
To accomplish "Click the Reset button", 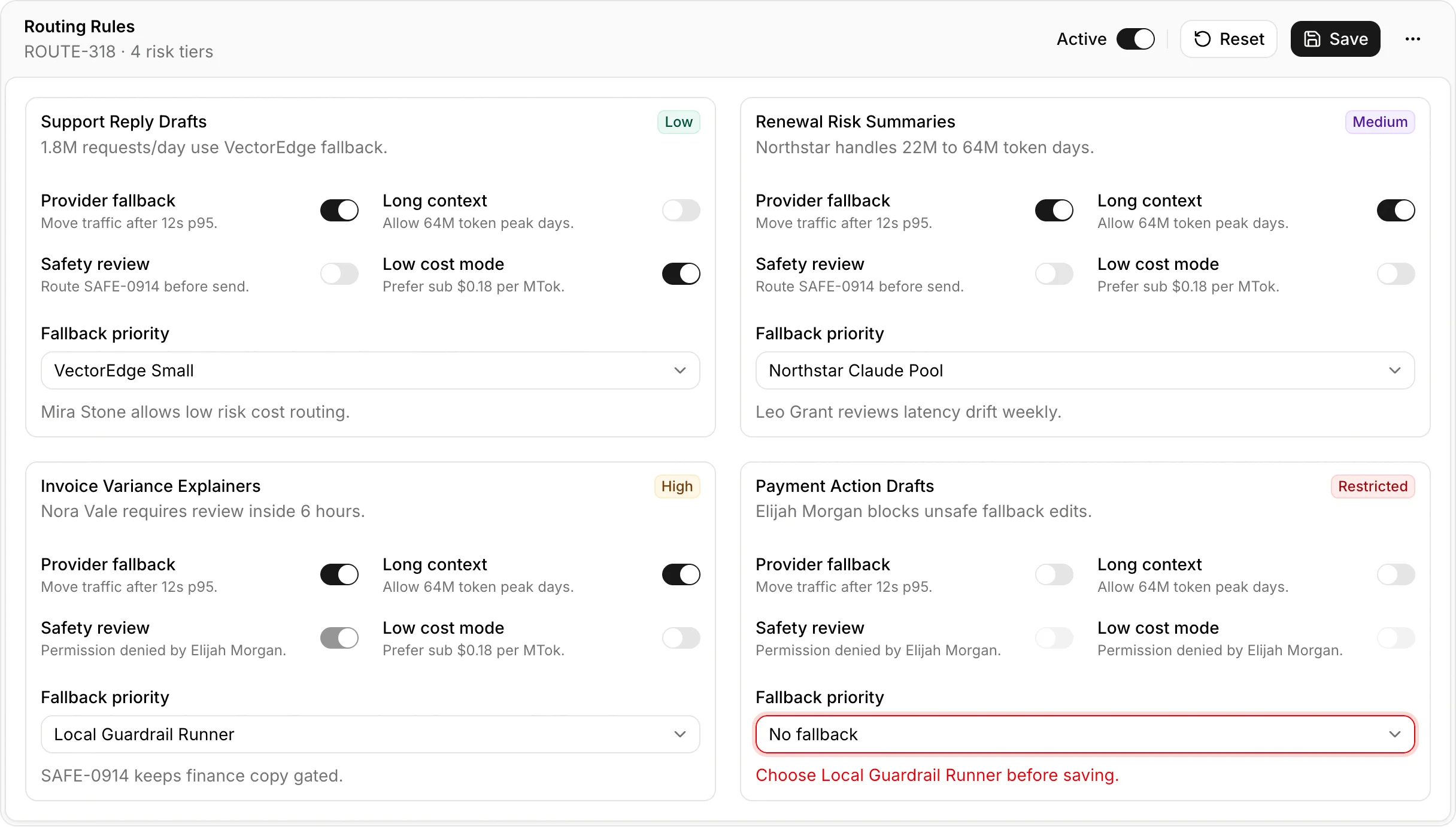I will (1228, 39).
